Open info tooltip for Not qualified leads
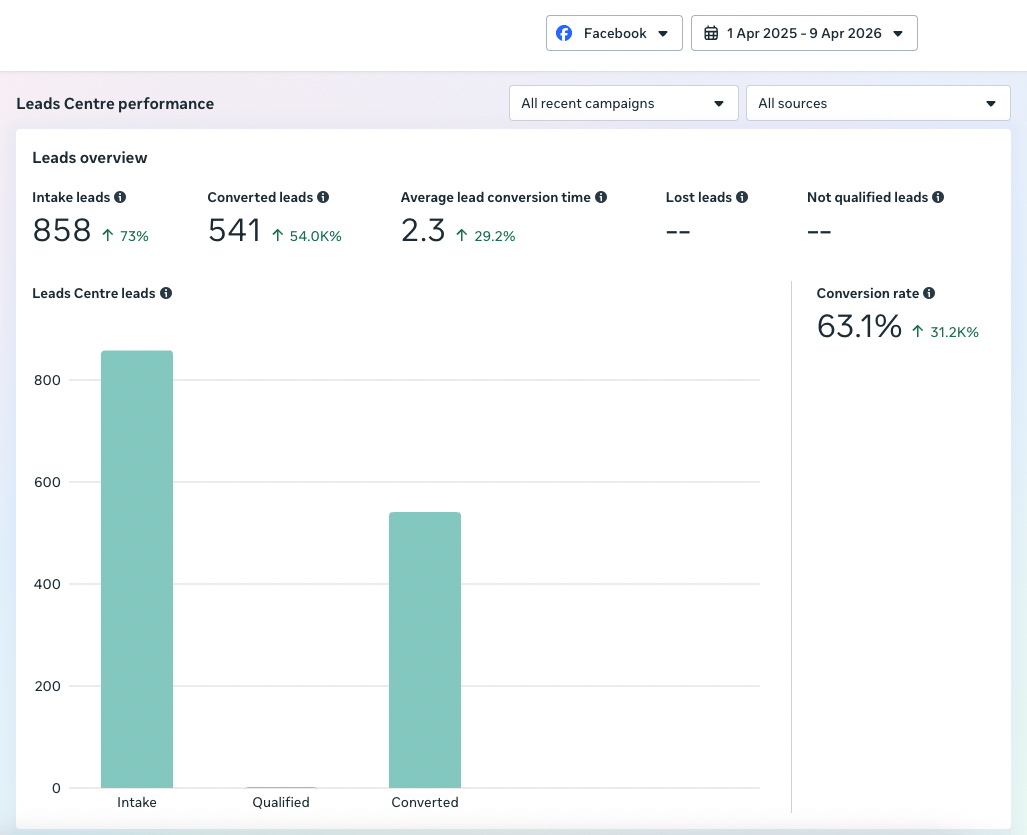The width and height of the screenshot is (1027, 835). (x=938, y=197)
